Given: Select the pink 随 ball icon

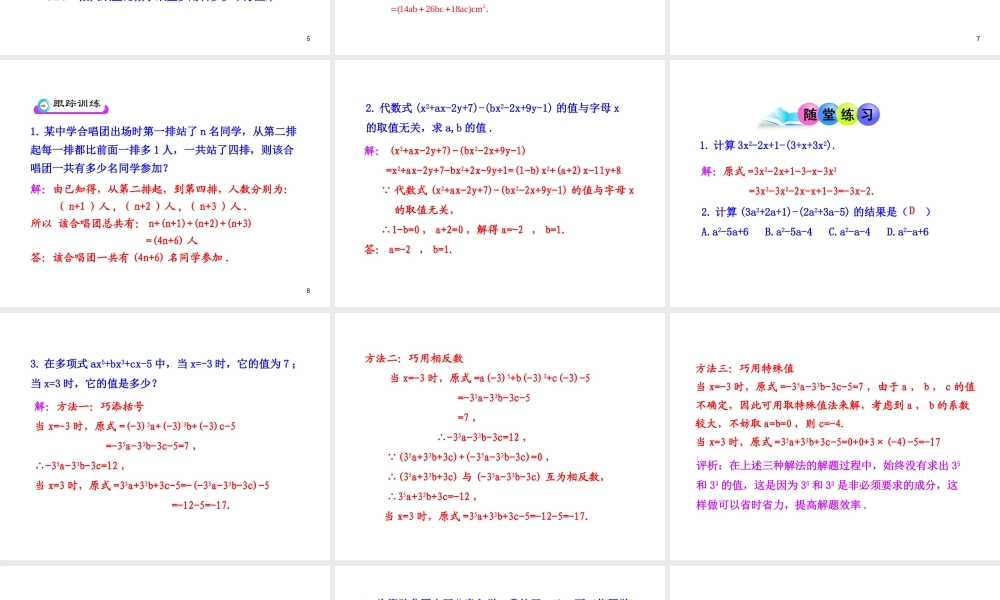Looking at the screenshot, I should 810,113.
